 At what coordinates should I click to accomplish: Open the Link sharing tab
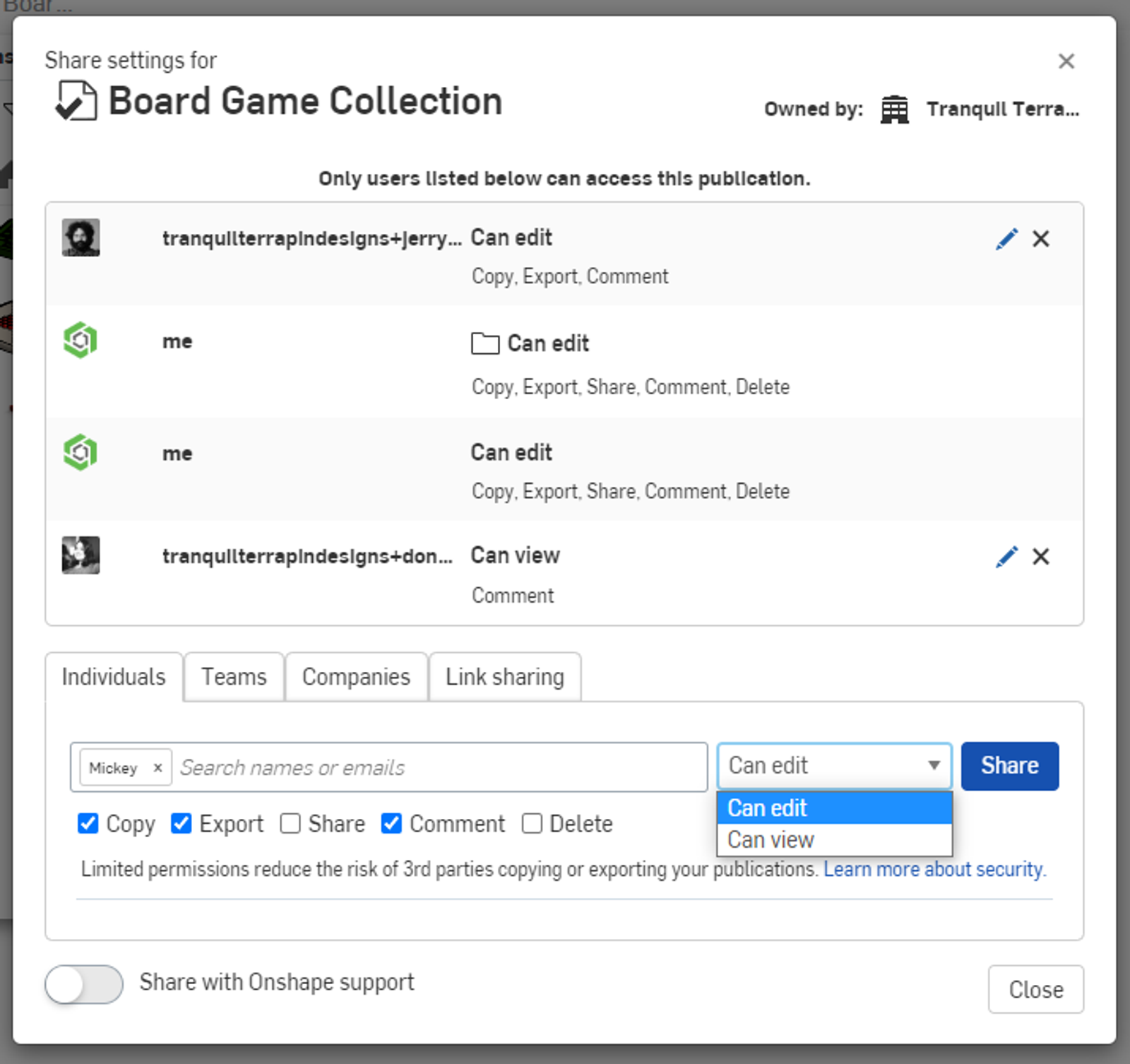[504, 676]
